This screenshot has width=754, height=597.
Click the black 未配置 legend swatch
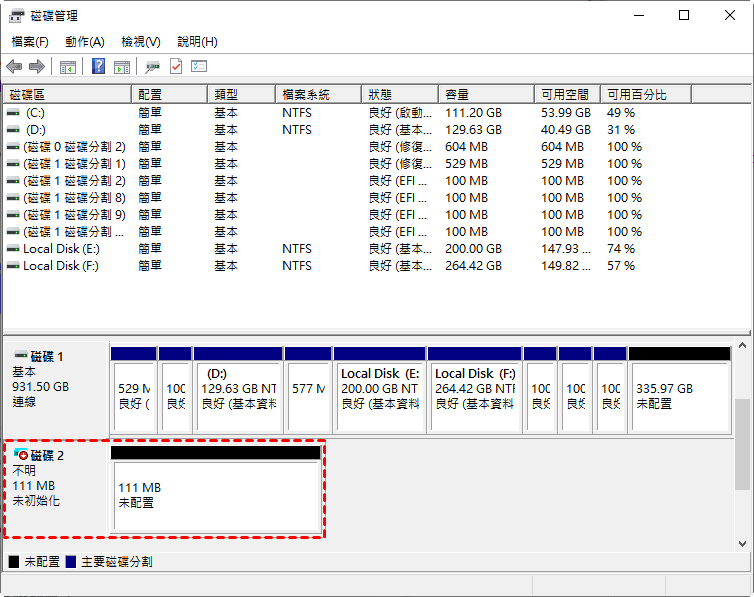coord(14,561)
